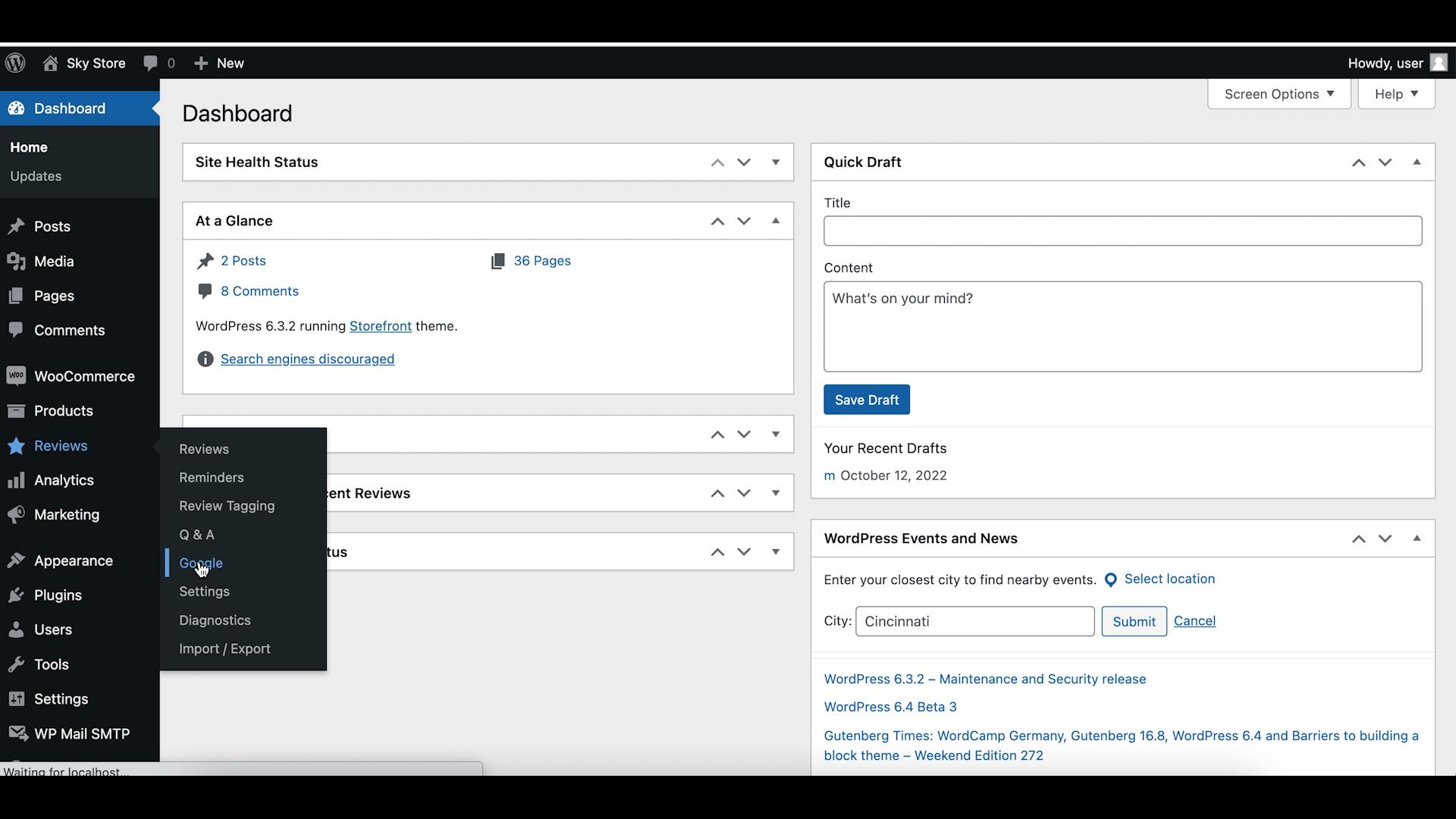Image resolution: width=1456 pixels, height=819 pixels.
Task: Click the plus New icon in admin bar
Action: pyautogui.click(x=201, y=63)
